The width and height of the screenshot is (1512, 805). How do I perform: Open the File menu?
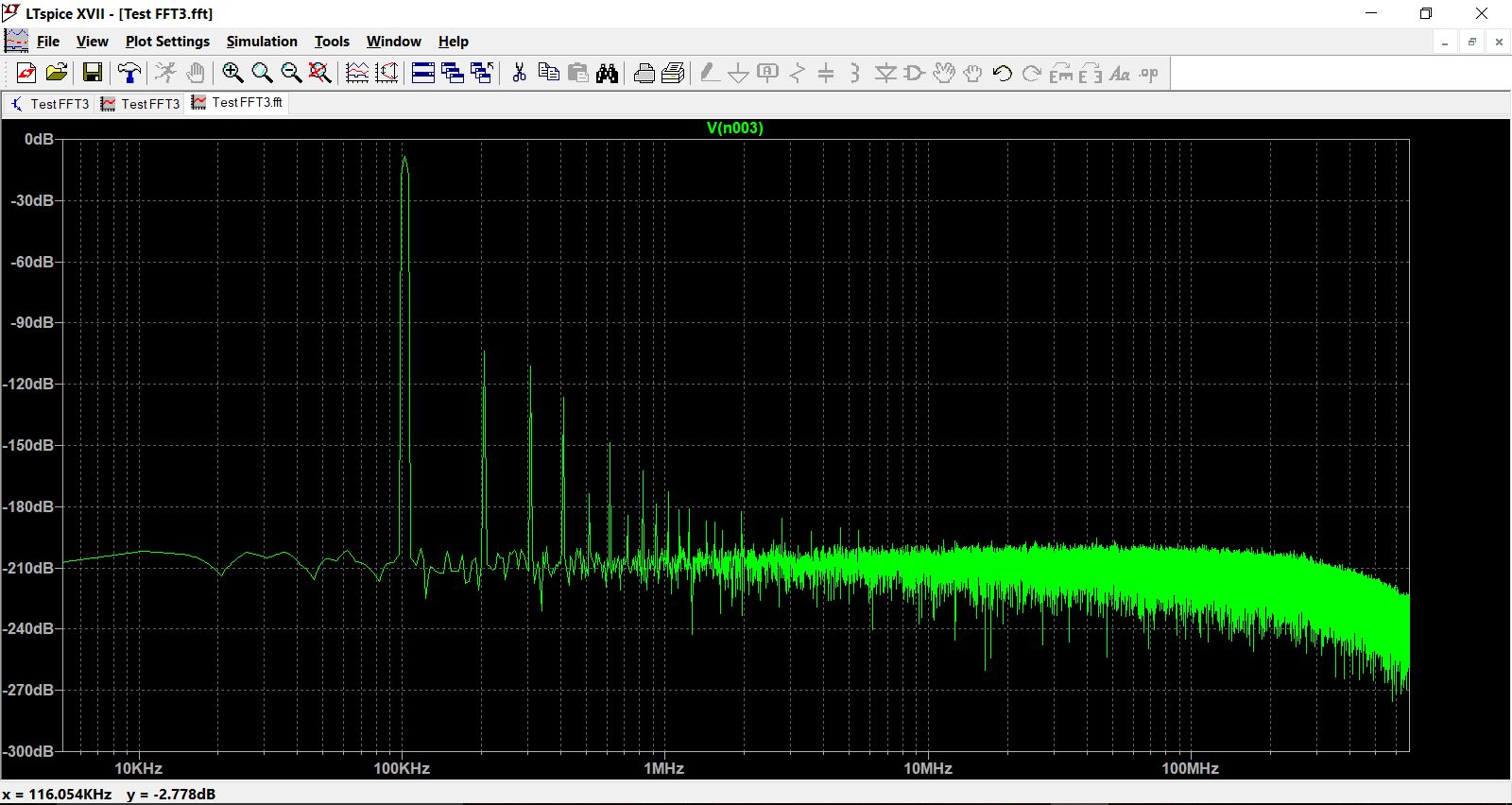[x=48, y=42]
